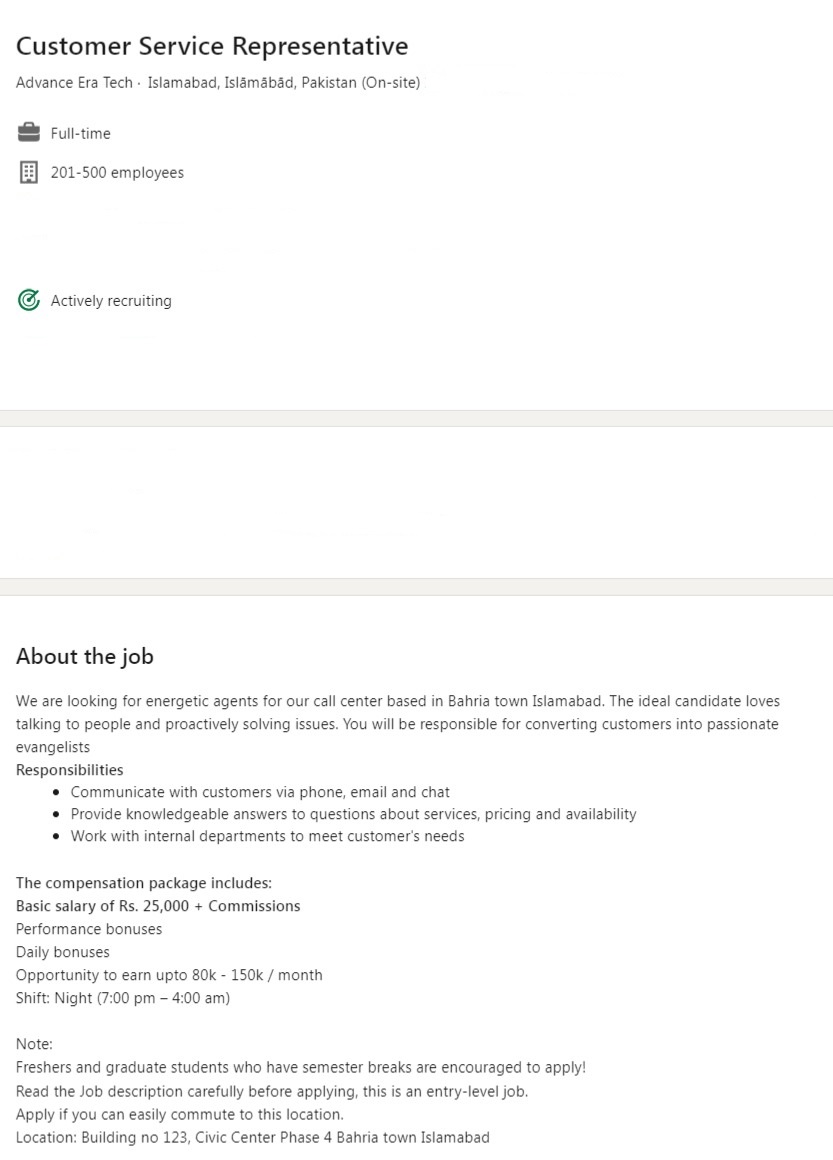The width and height of the screenshot is (833, 1160).
Task: Click the bullet about internal departments
Action: click(267, 836)
